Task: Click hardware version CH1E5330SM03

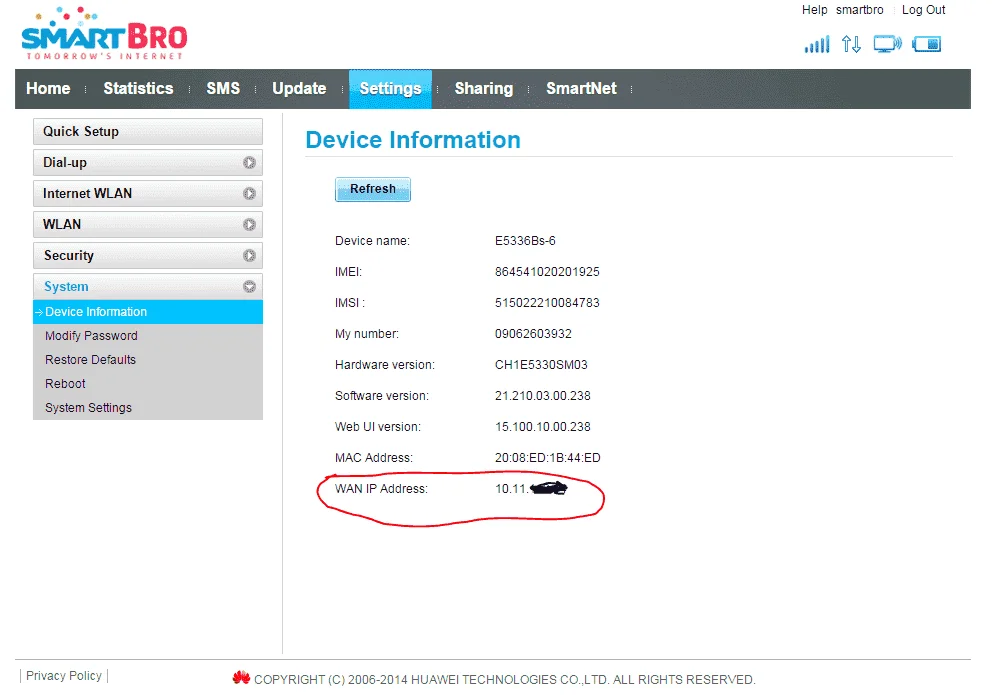Action: point(541,365)
